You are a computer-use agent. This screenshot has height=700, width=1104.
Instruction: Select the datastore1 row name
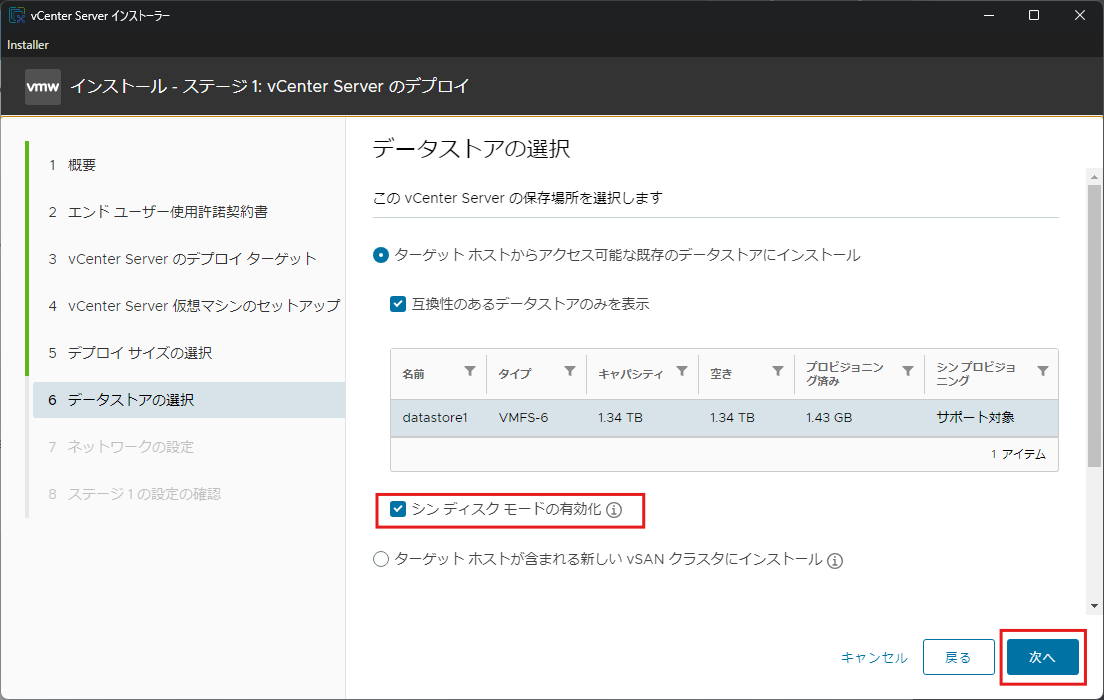tap(435, 418)
